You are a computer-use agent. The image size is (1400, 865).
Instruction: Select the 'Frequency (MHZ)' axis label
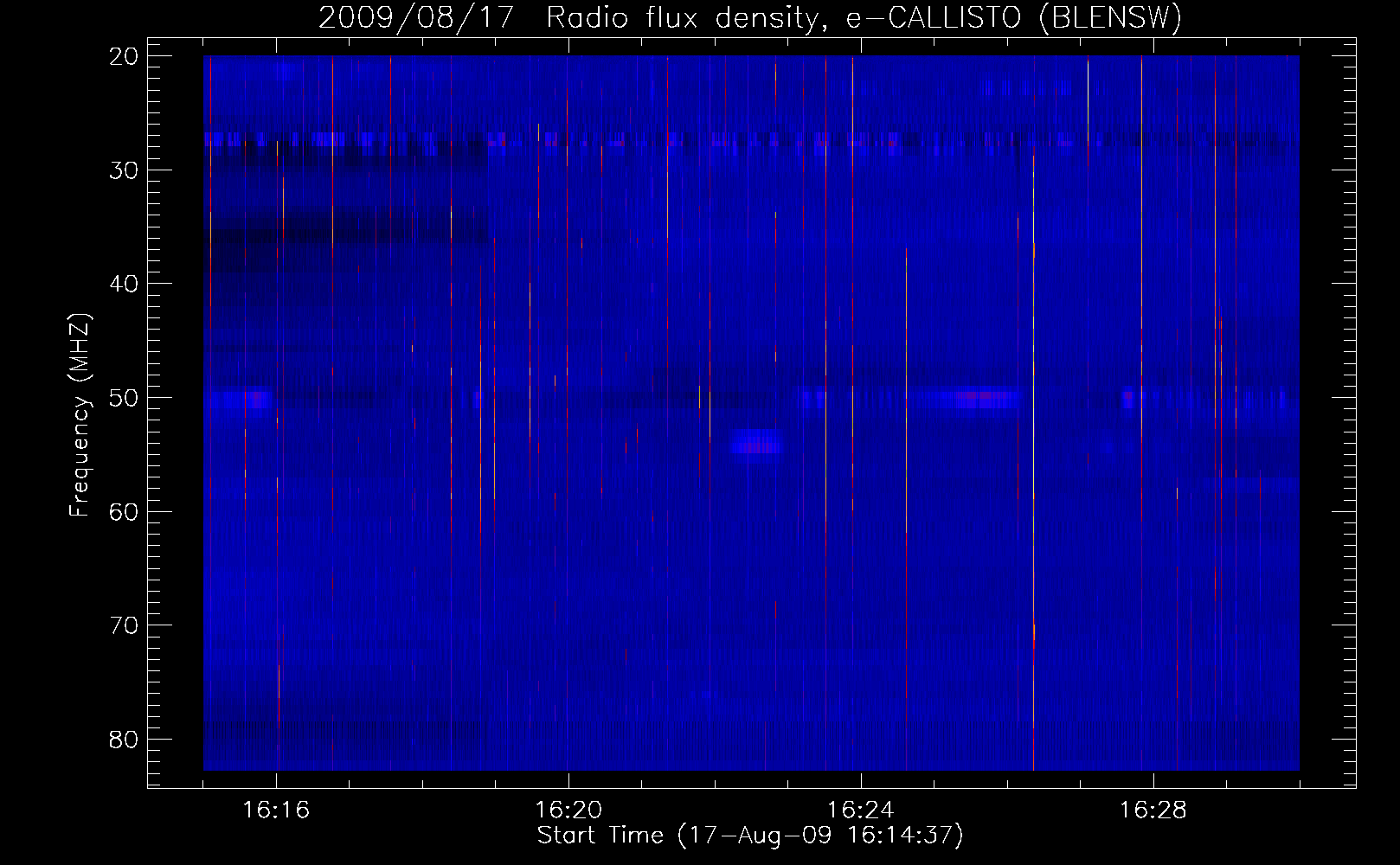tap(80, 414)
